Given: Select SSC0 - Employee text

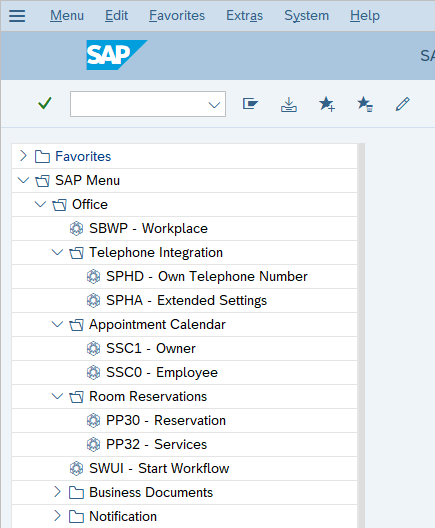Looking at the screenshot, I should pos(162,373).
